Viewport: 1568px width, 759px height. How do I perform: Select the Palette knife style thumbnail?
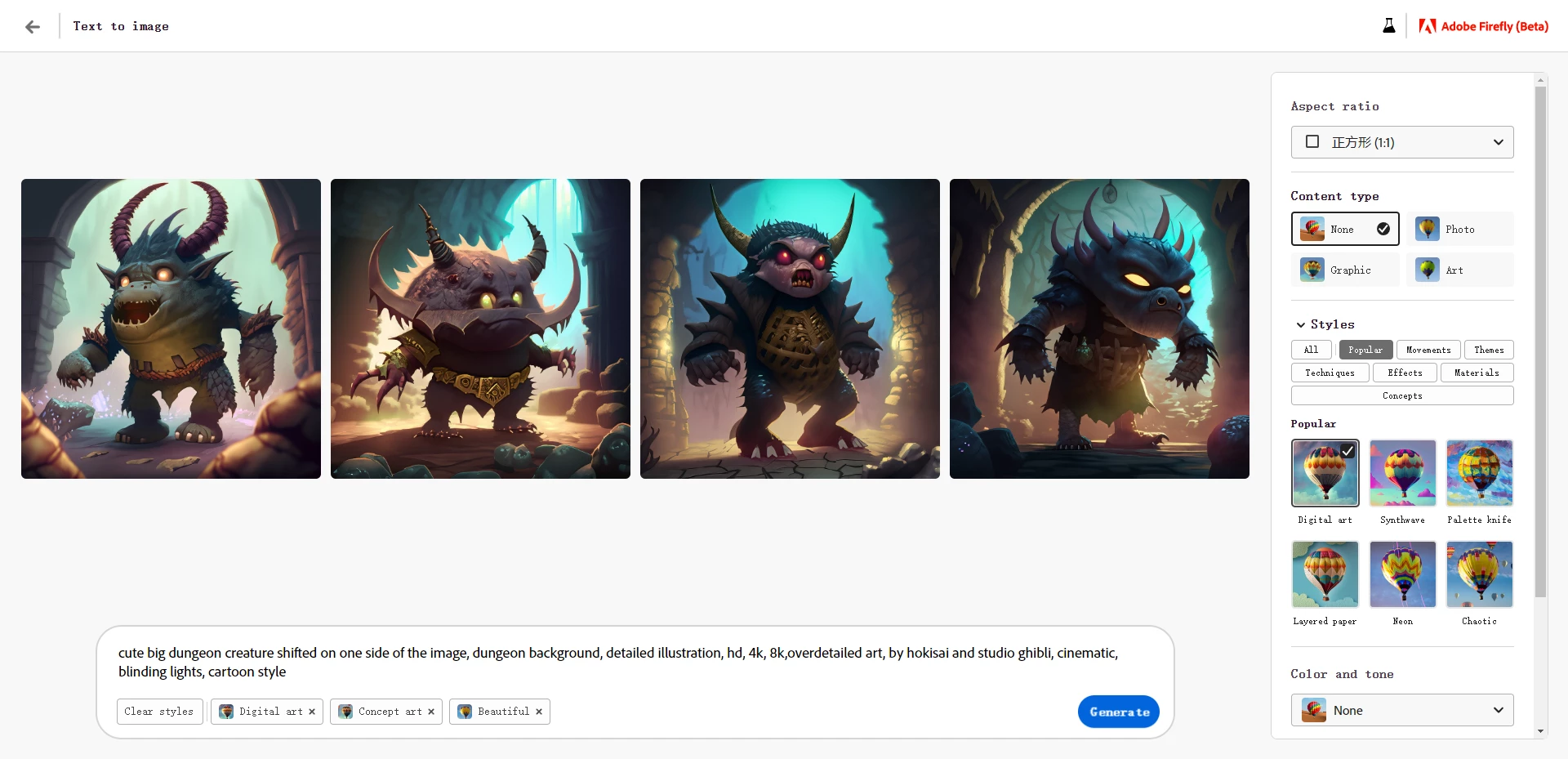1479,473
